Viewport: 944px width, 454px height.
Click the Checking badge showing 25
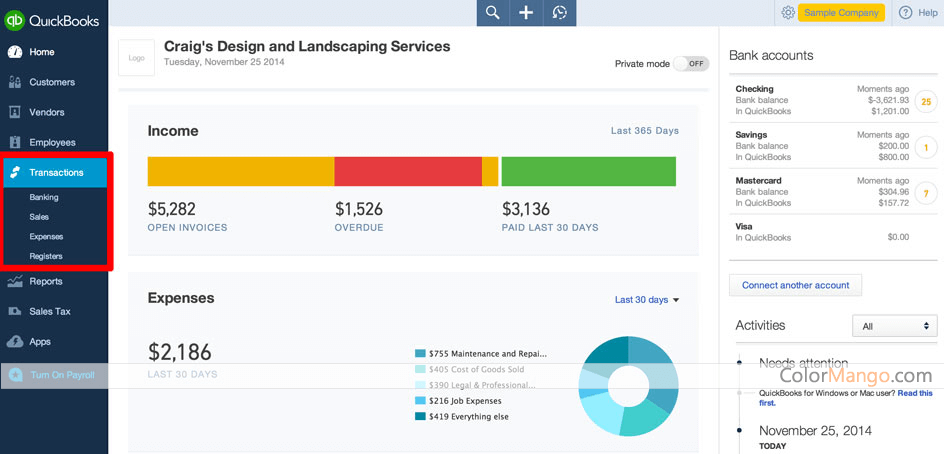[926, 101]
